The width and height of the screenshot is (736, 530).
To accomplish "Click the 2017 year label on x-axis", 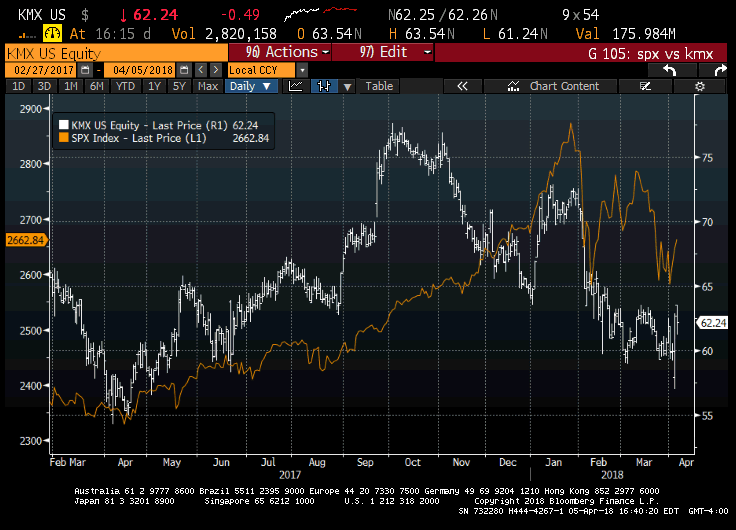I will point(290,475).
